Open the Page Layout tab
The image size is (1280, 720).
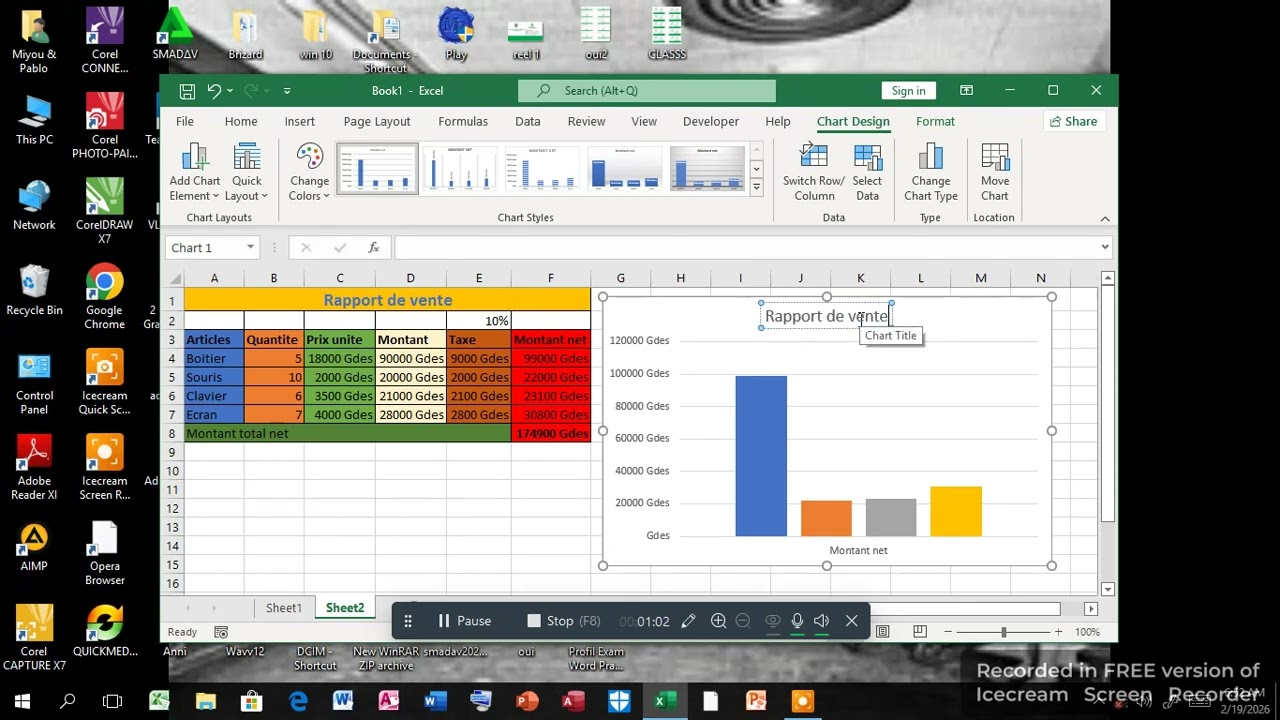click(x=377, y=121)
